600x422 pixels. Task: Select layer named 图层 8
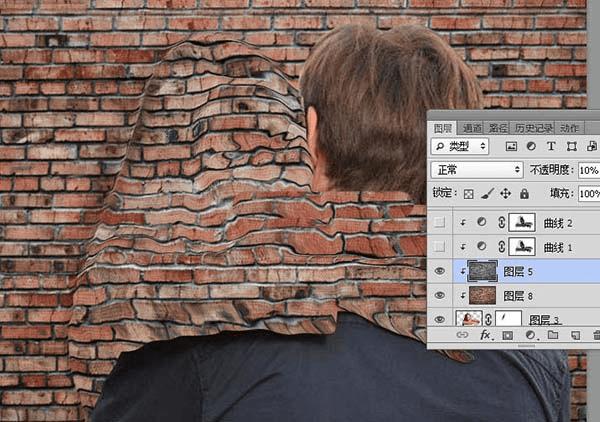click(x=518, y=296)
